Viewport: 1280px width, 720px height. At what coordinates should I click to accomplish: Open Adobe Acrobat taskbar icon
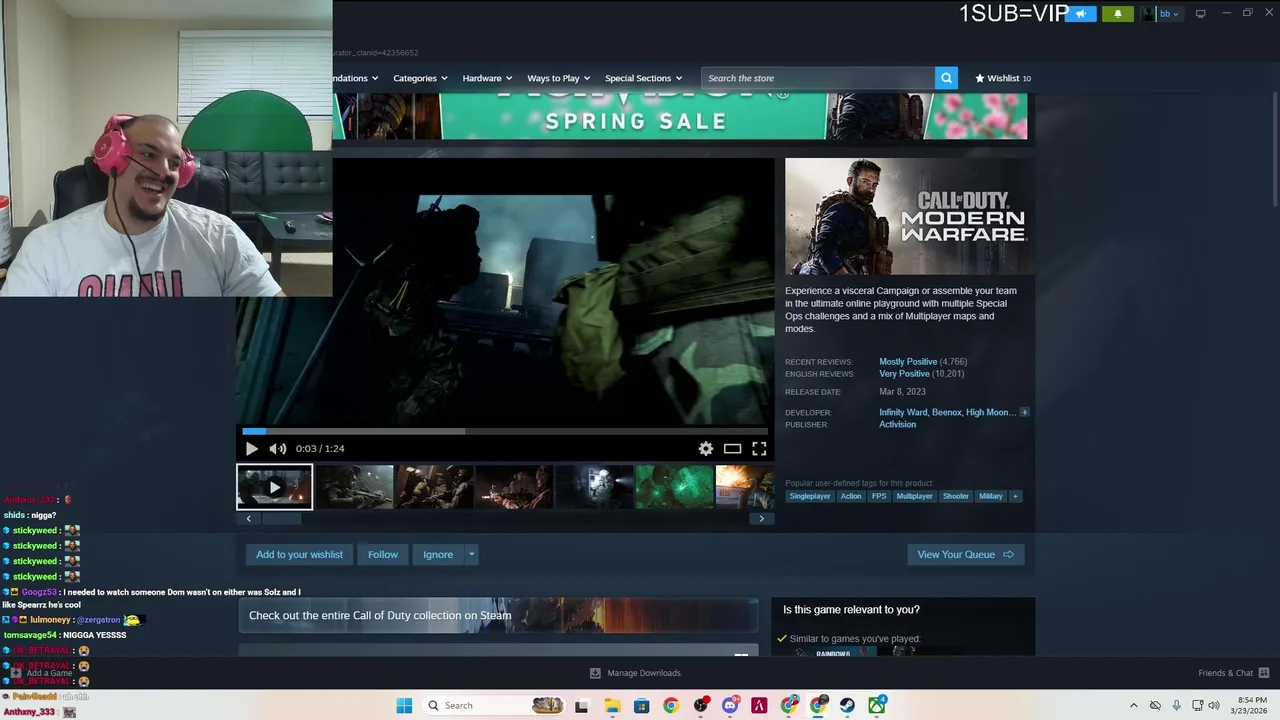(759, 705)
